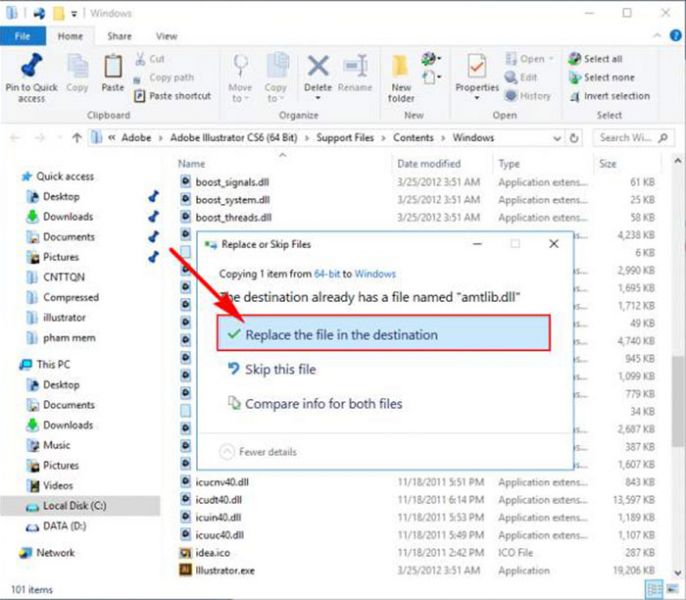
Task: Click History in the Open group
Action: tap(528, 96)
